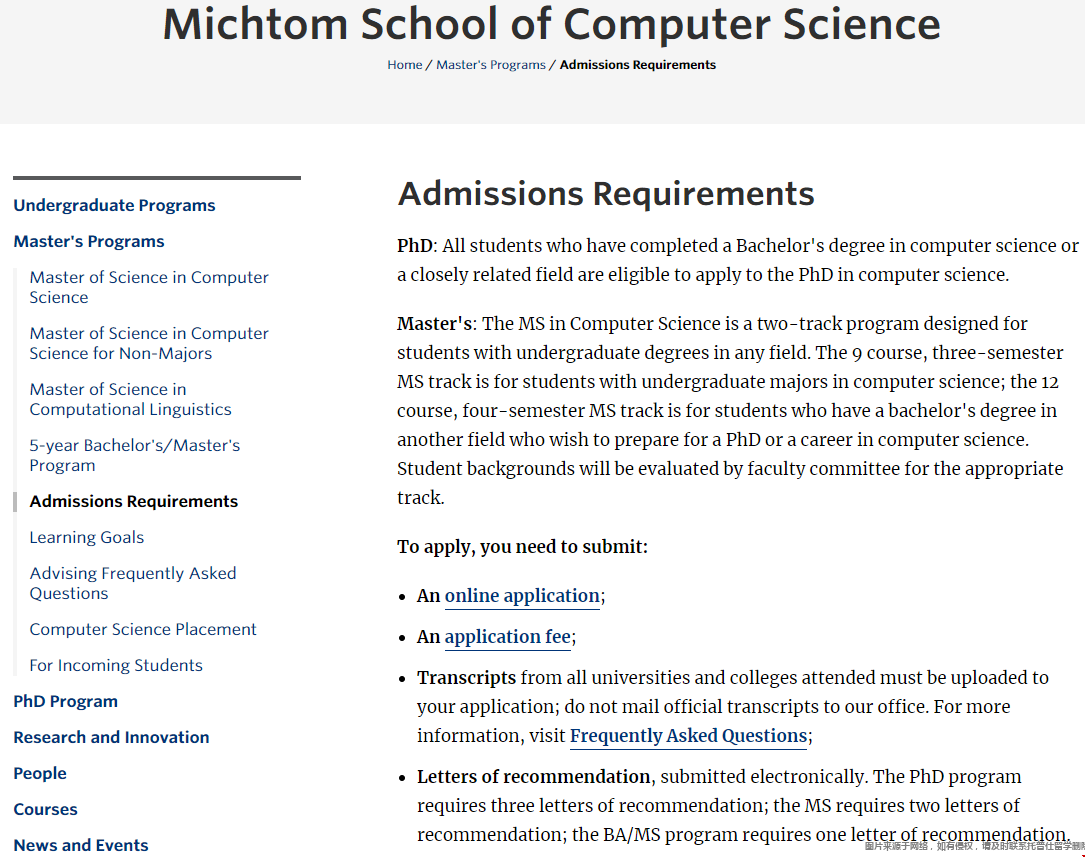Click 'To apply, you need to submit:' text
Image resolution: width=1085 pixels, height=857 pixels.
point(522,547)
